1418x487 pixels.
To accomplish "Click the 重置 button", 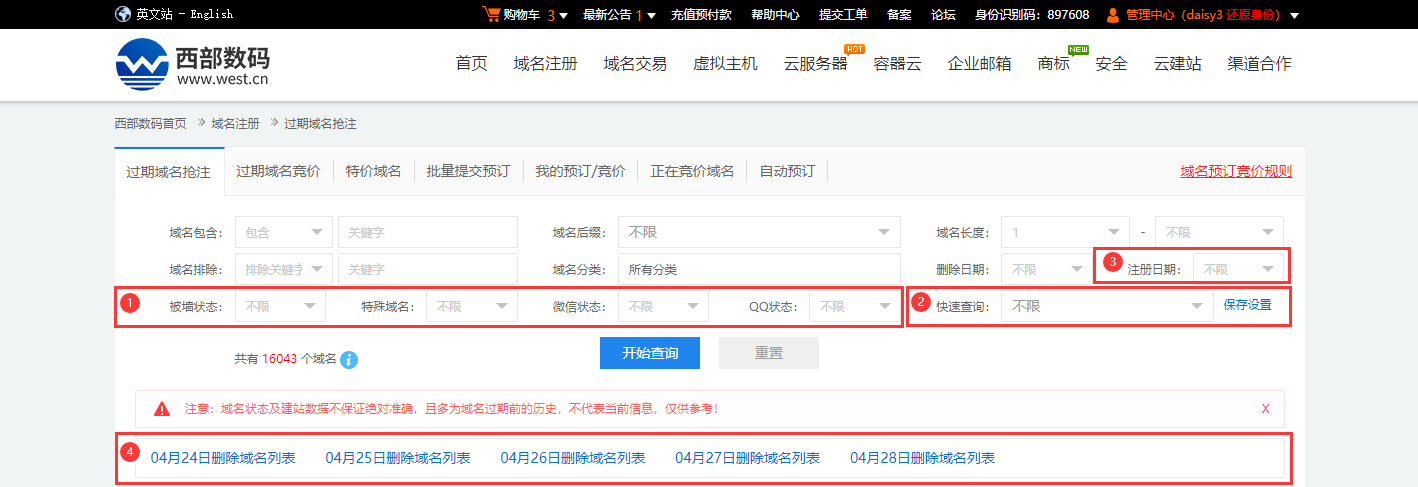I will click(x=768, y=353).
